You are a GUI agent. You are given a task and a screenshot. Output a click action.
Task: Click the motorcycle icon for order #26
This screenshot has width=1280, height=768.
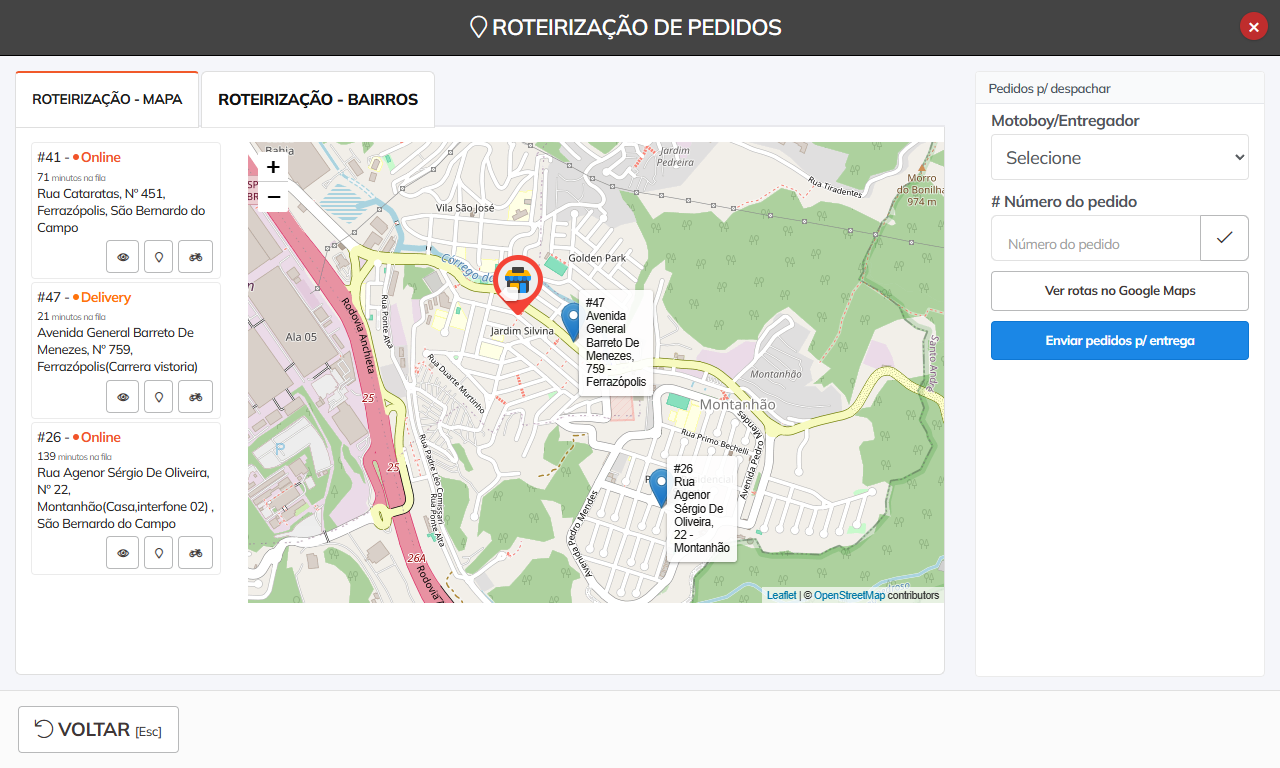click(x=195, y=553)
